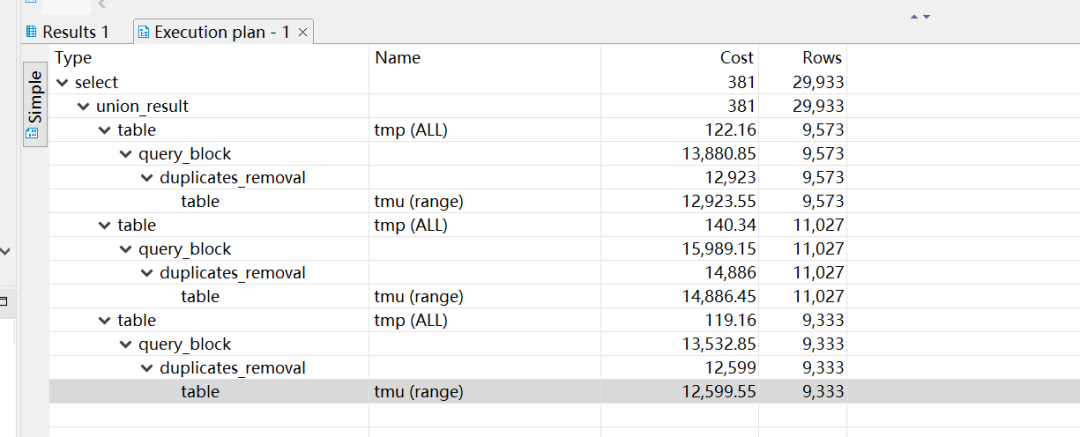Click 'tmp (ALL)' in the 9,333 rows line
Screen dimensions: 1080x437
click(x=411, y=320)
